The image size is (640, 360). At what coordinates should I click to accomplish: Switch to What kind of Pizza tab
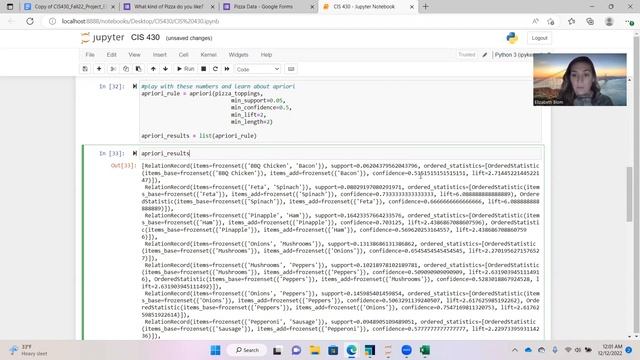[169, 7]
